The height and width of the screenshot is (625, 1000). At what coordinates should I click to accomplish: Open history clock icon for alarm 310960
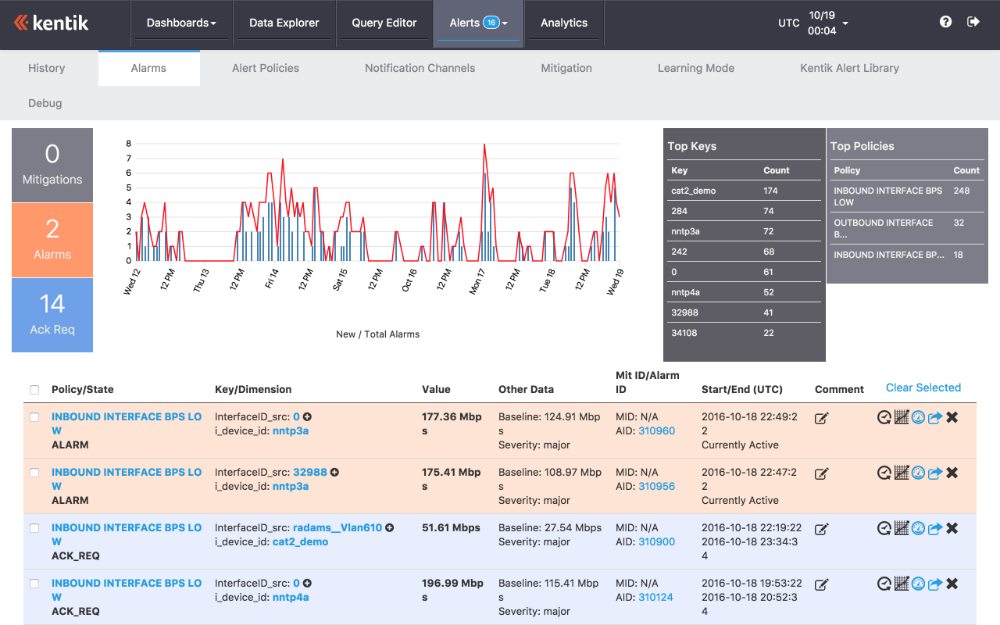point(884,418)
